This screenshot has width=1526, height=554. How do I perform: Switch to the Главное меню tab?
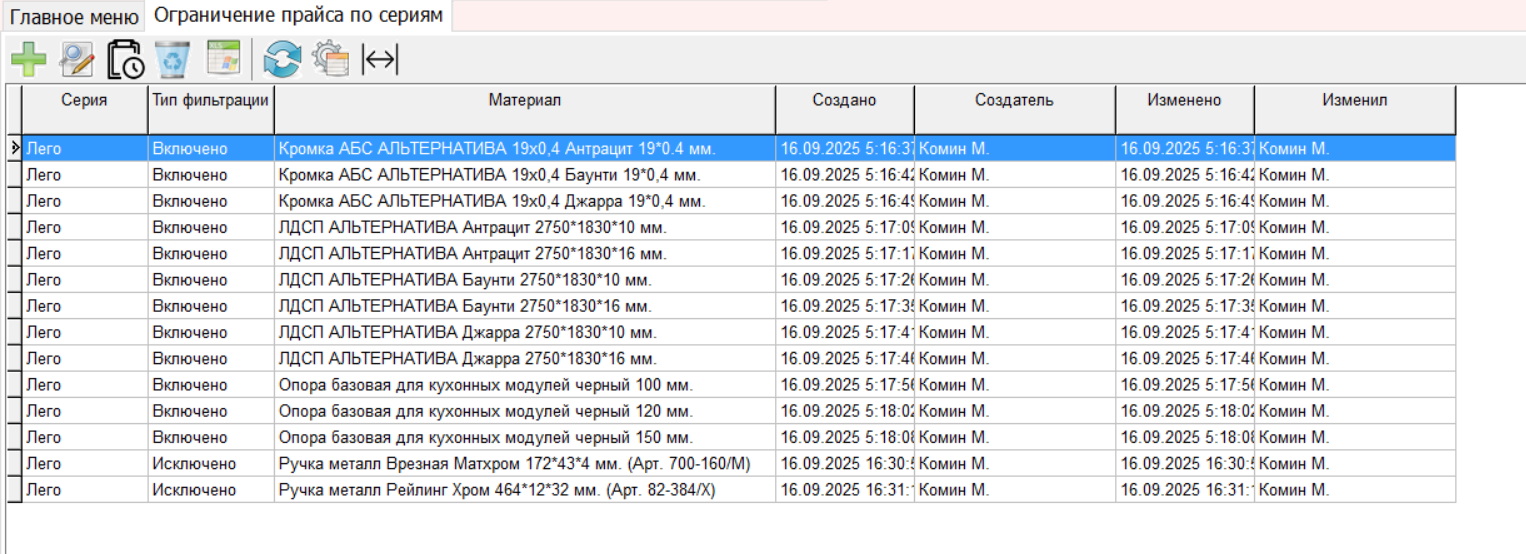coord(74,17)
